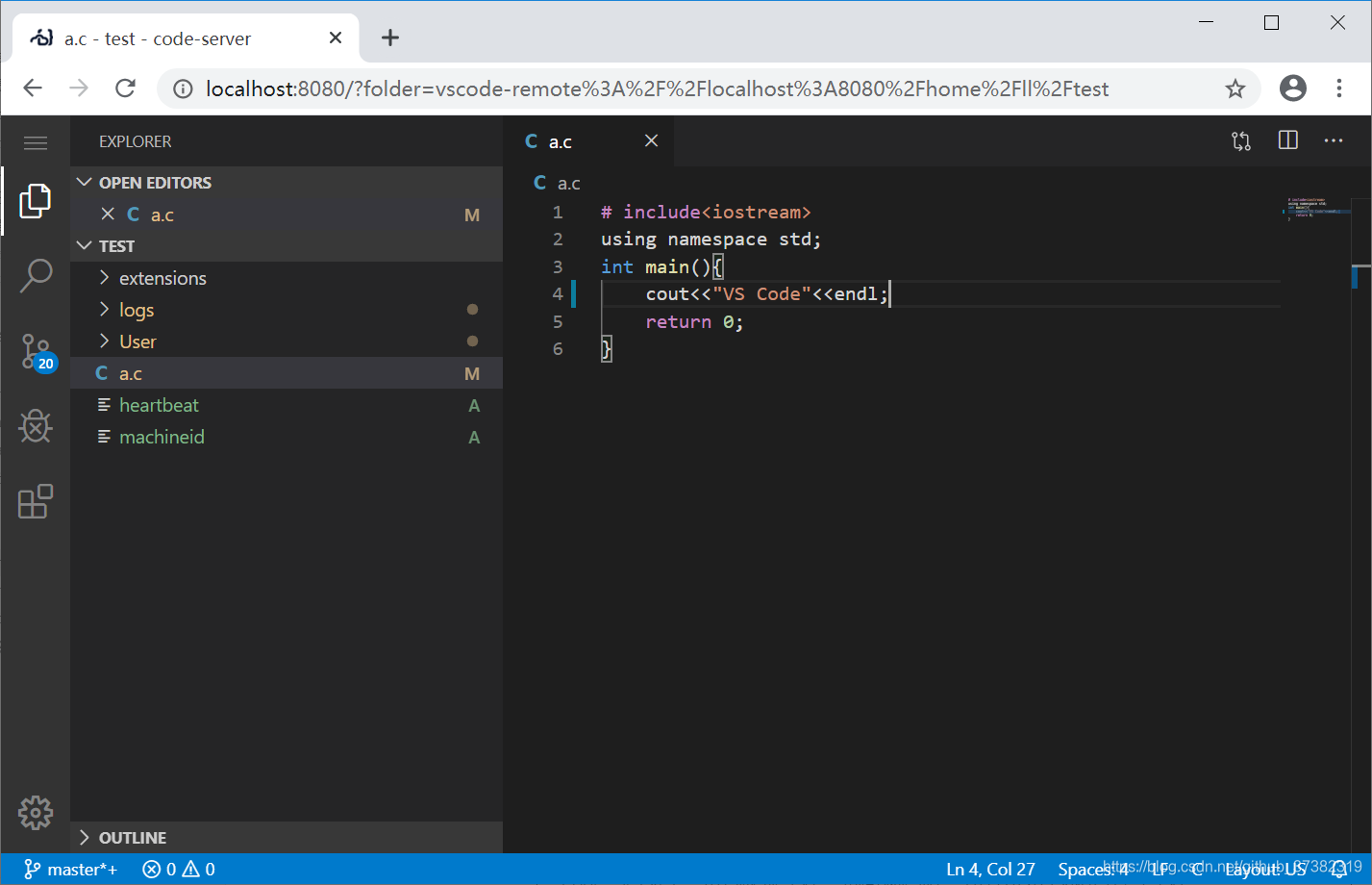Click the '# include<iostream>' line
The image size is (1372, 885).
[x=706, y=212]
